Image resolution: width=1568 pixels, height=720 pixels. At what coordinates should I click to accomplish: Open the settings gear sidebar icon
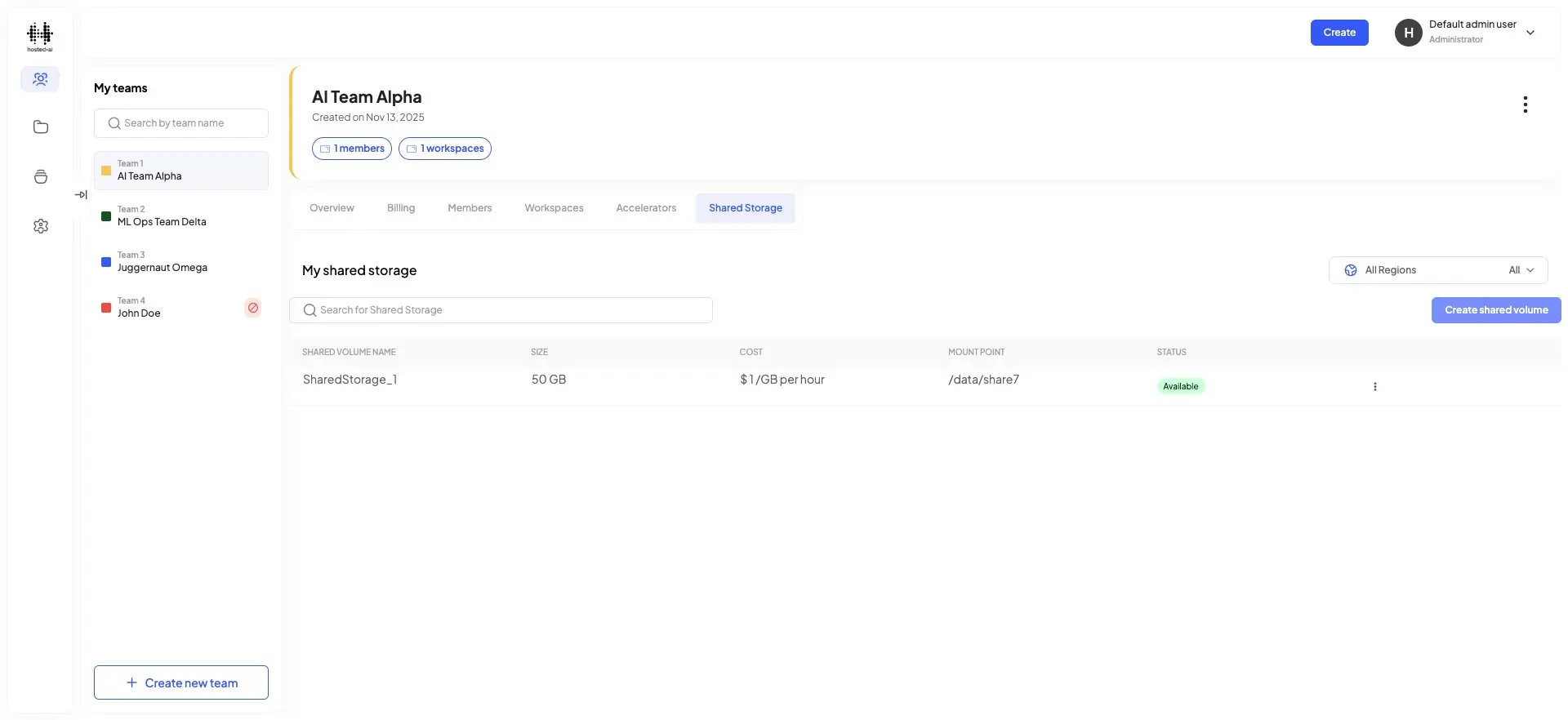point(41,226)
